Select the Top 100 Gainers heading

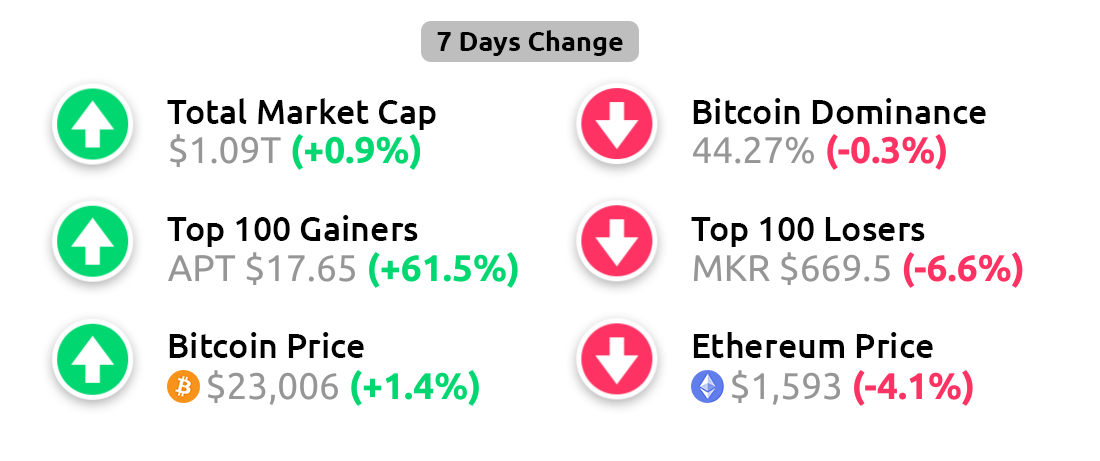293,229
